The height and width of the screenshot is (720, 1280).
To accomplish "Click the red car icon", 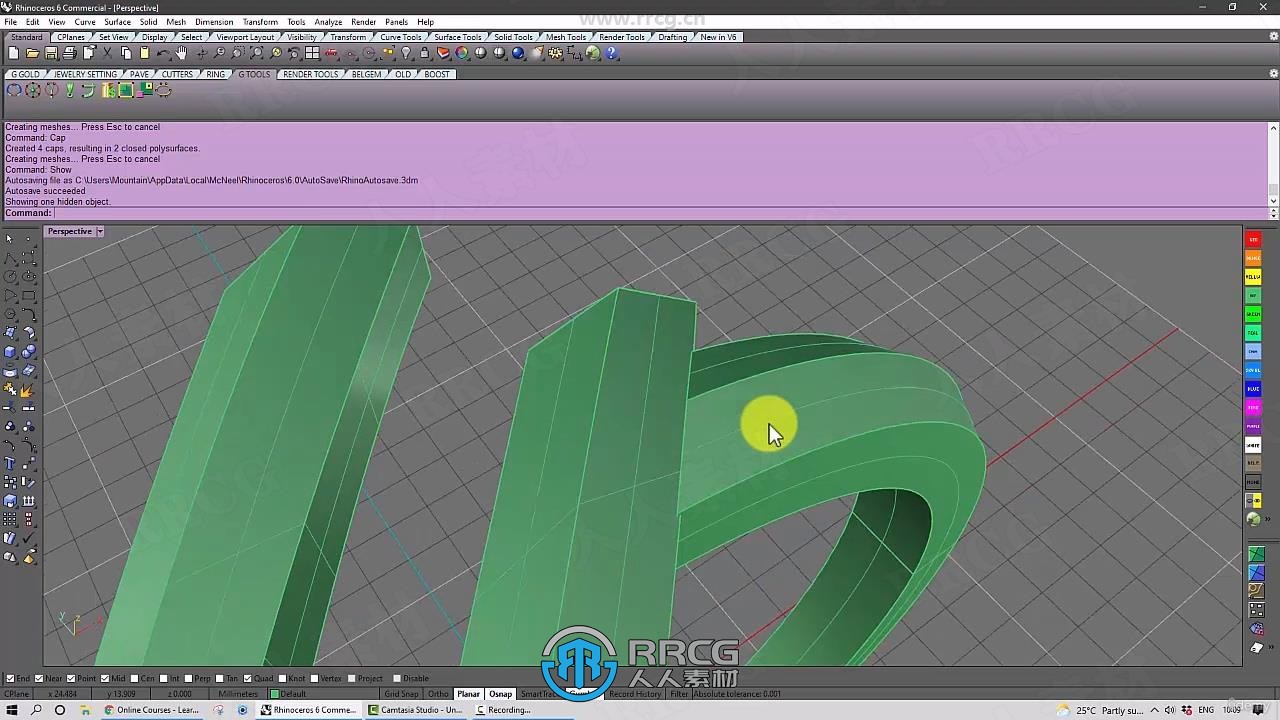I will (x=332, y=53).
